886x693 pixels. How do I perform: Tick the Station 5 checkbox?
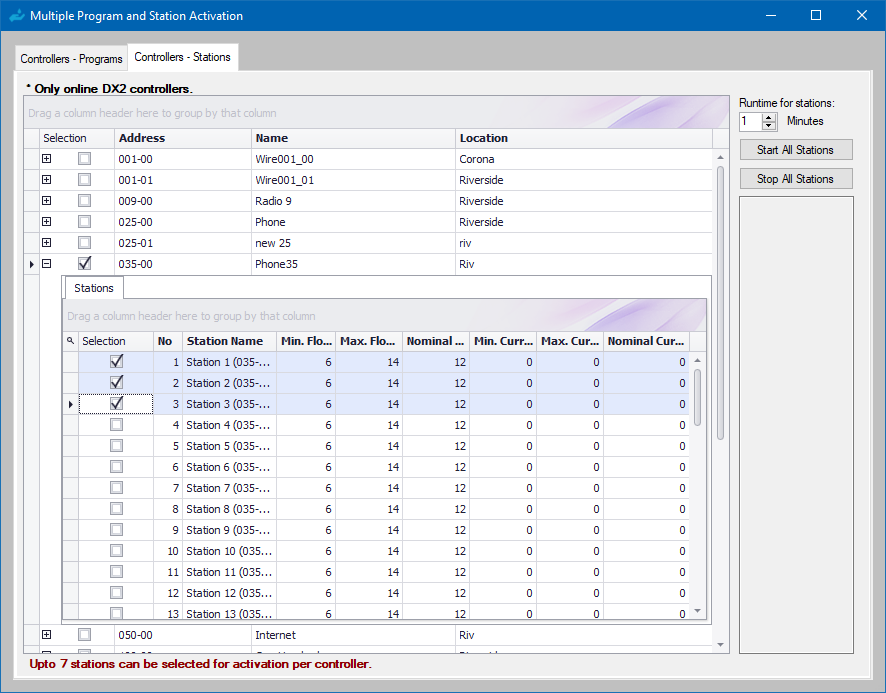point(116,445)
